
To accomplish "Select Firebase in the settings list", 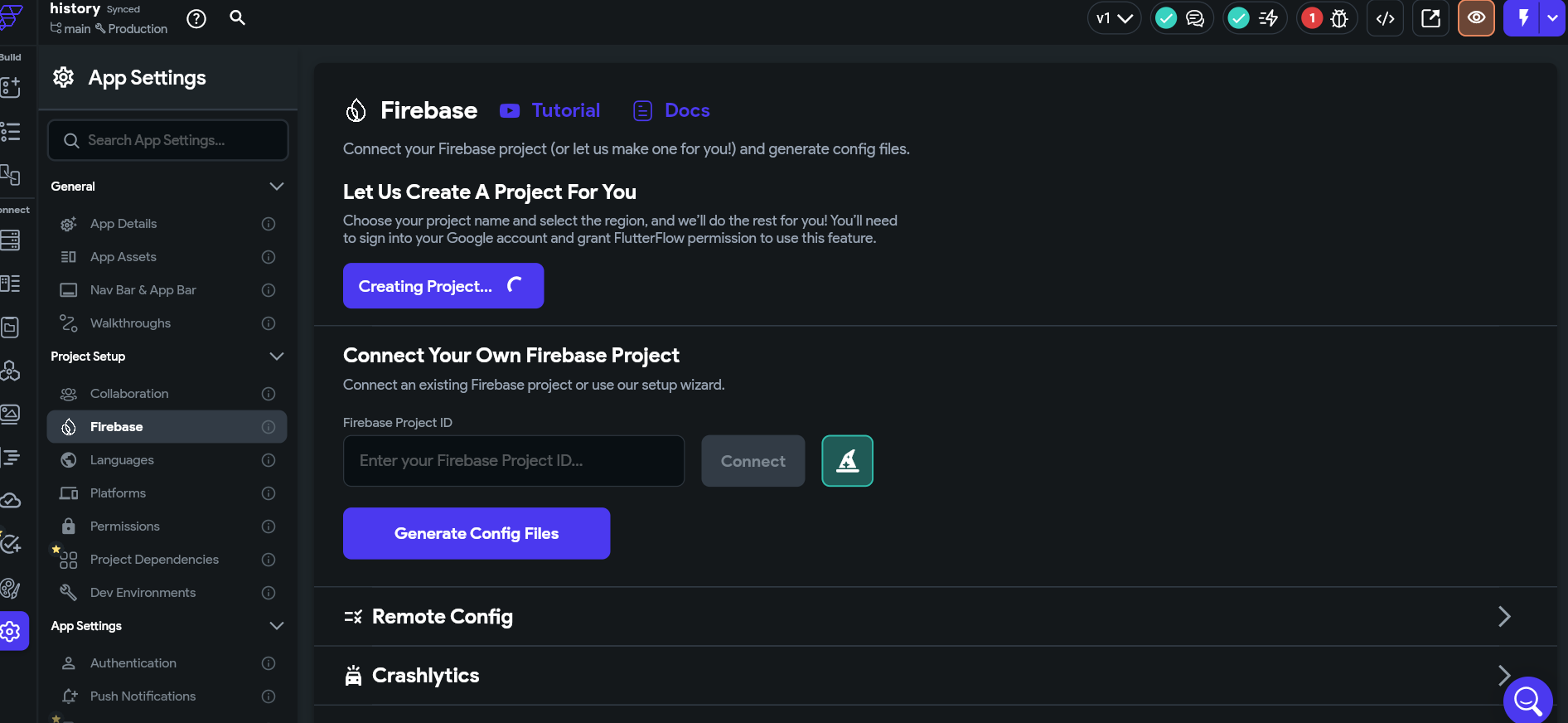I will click(167, 427).
